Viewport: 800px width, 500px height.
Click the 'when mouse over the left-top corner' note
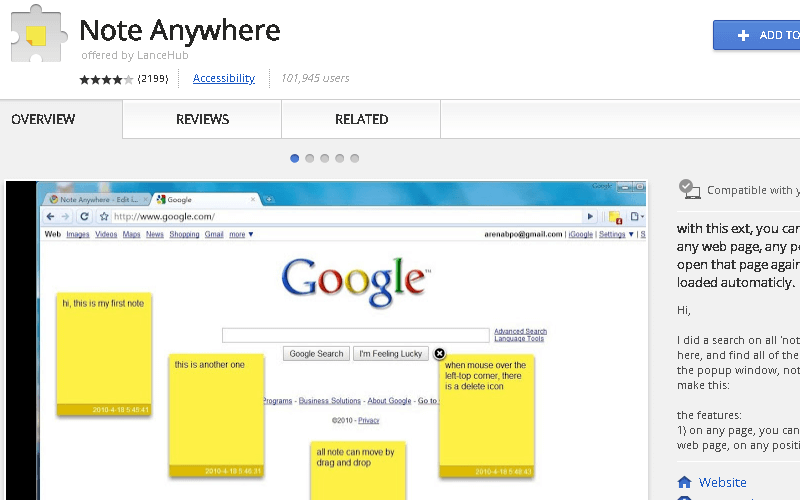click(487, 416)
